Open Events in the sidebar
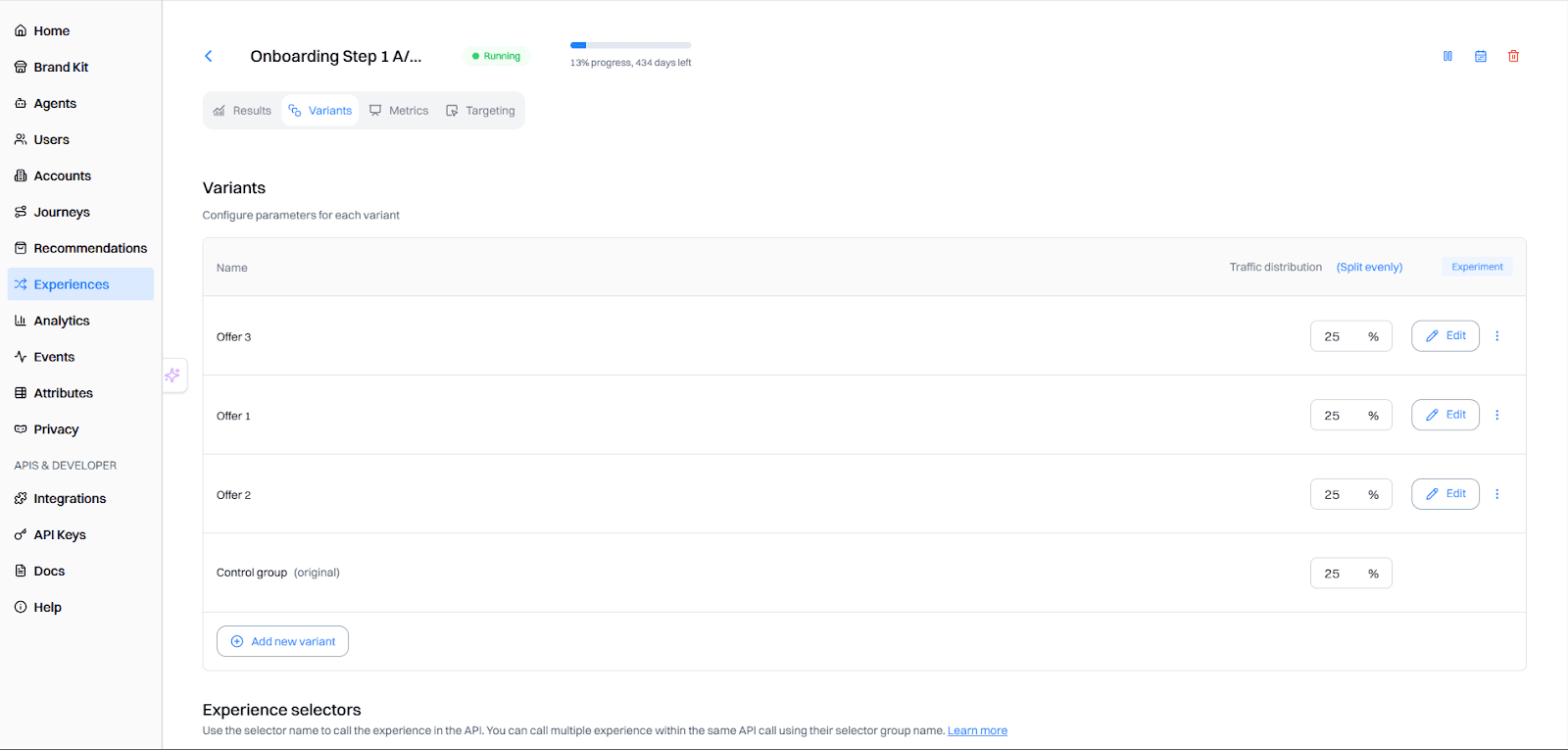The image size is (1568, 750). 80,357
